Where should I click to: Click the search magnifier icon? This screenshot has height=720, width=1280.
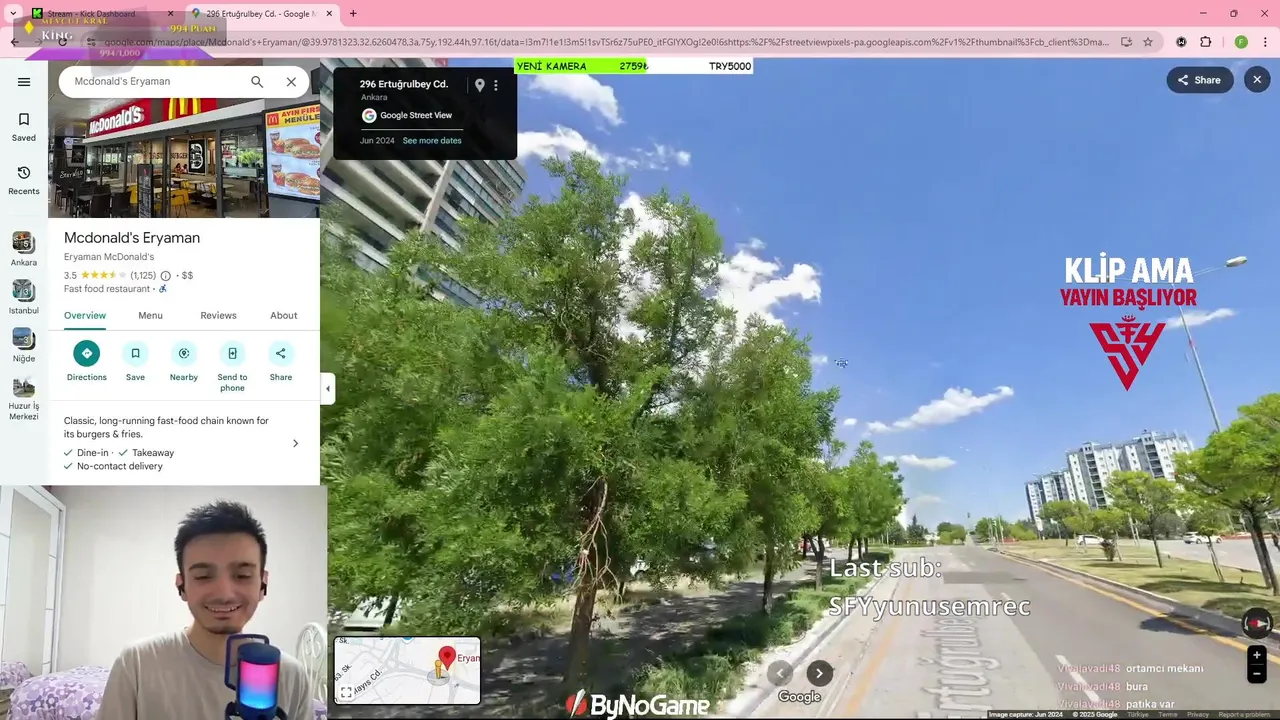pos(257,82)
